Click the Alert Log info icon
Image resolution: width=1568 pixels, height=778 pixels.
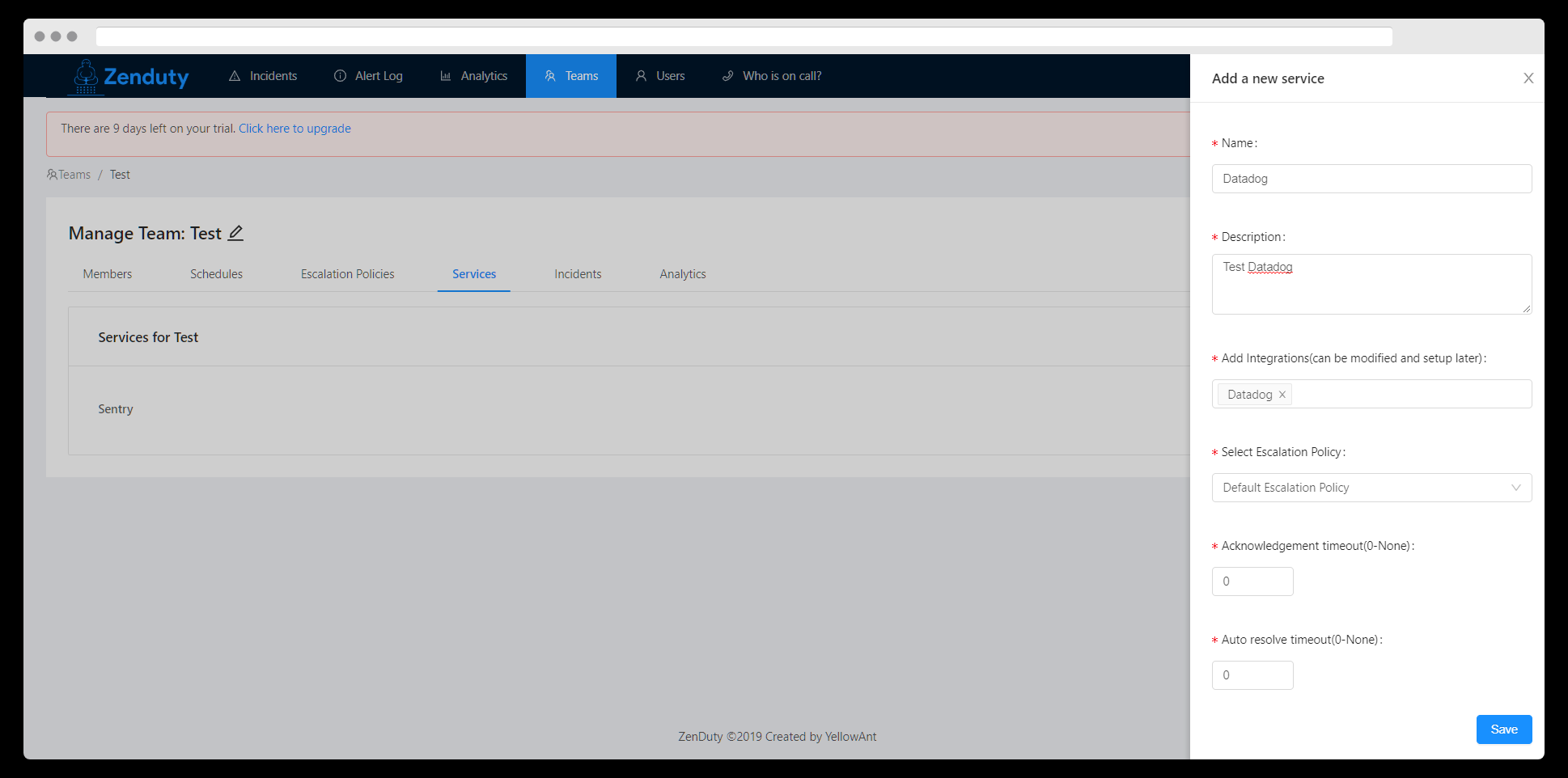(341, 76)
